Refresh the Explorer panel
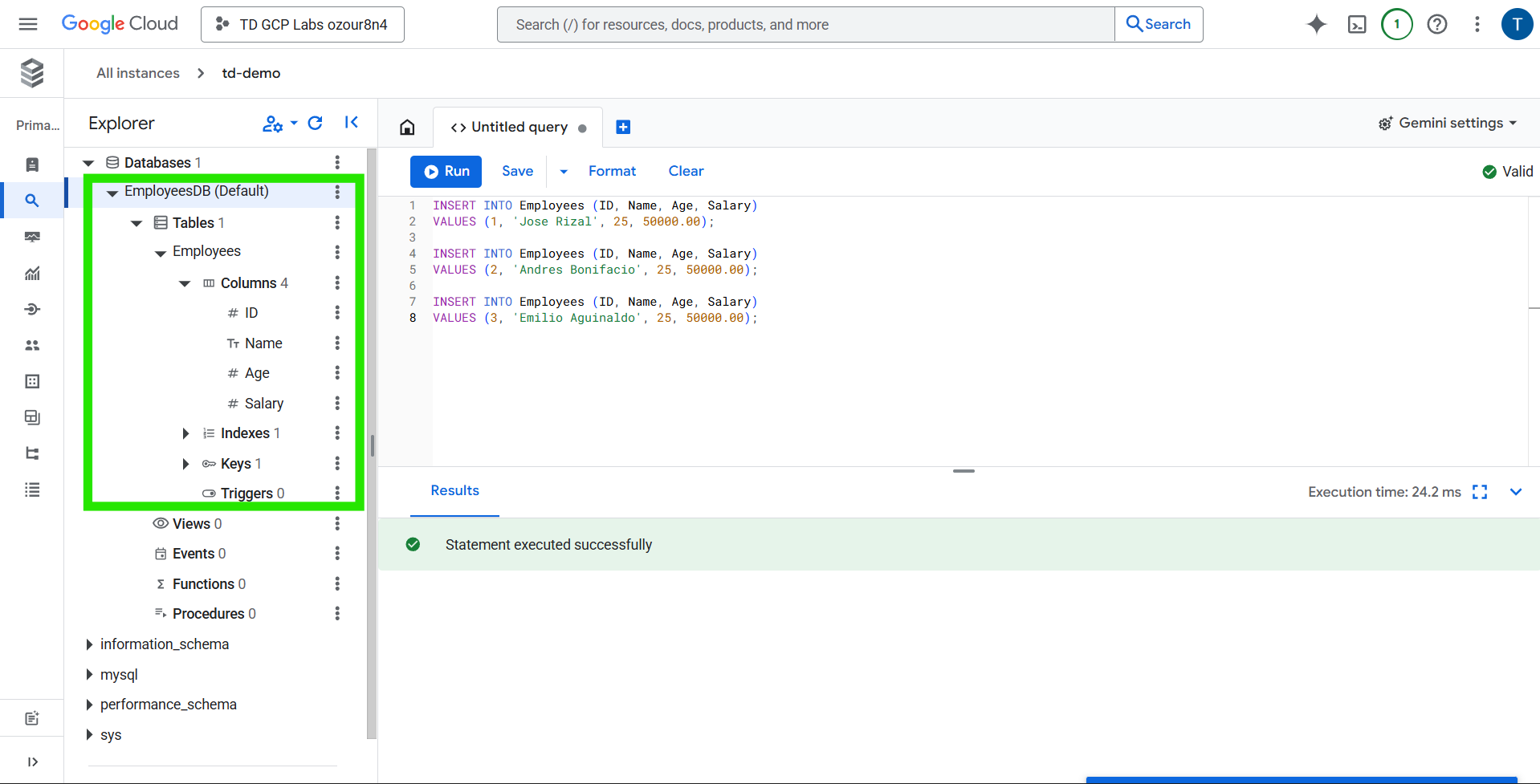1540x784 pixels. [316, 123]
